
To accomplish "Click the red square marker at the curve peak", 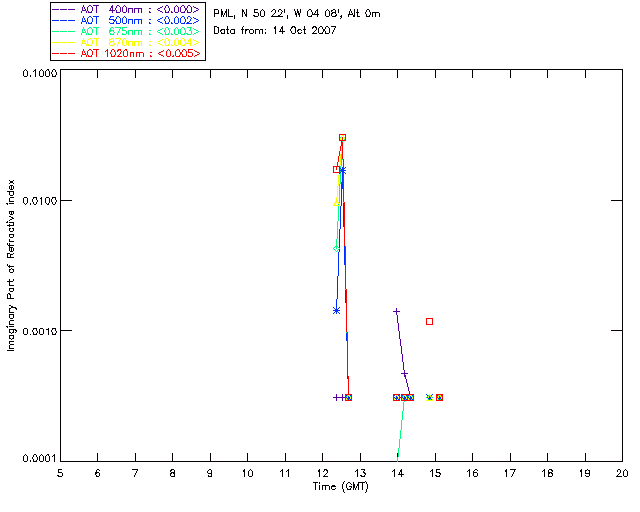I will tap(342, 138).
